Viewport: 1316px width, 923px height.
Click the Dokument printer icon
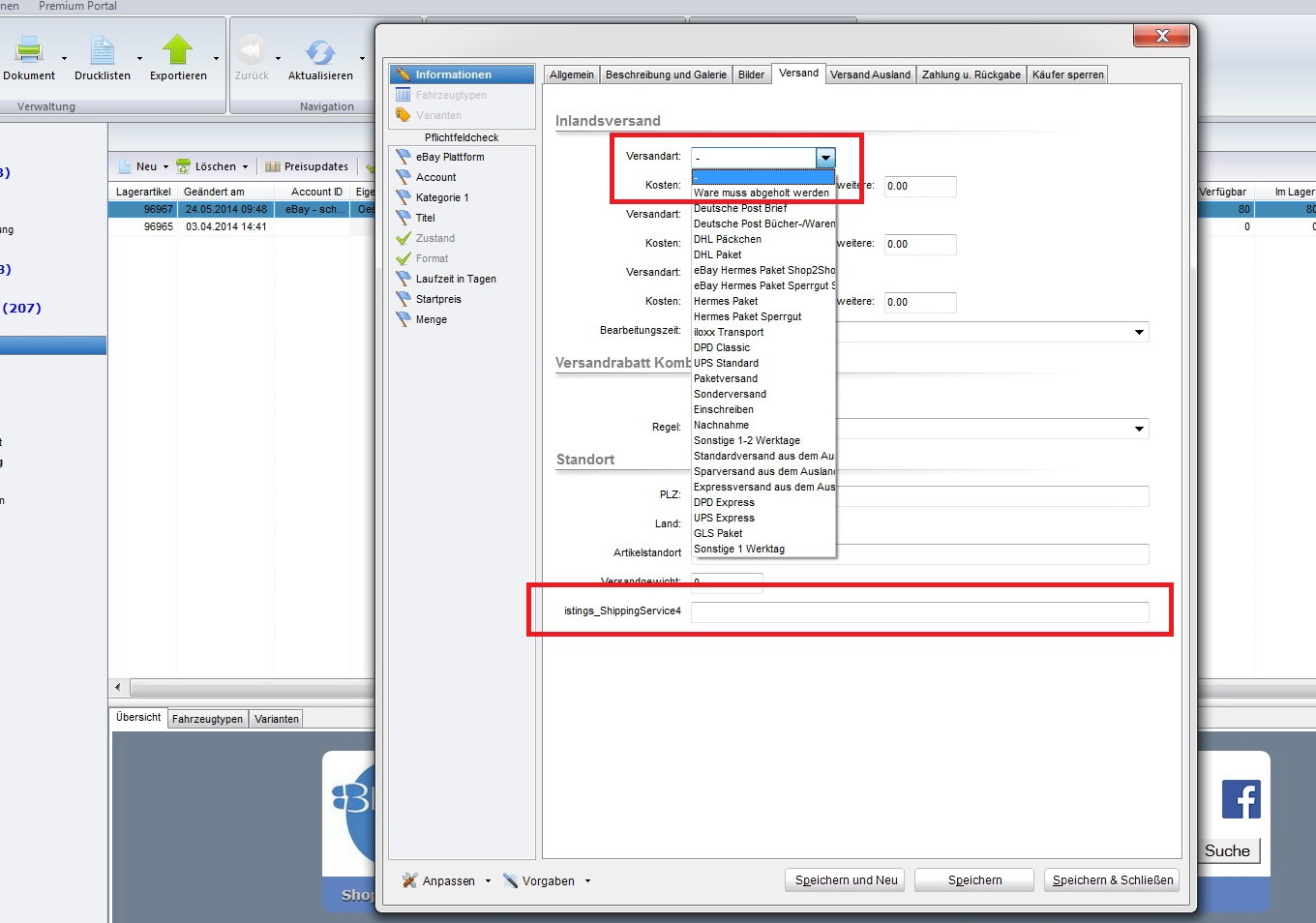[29, 50]
